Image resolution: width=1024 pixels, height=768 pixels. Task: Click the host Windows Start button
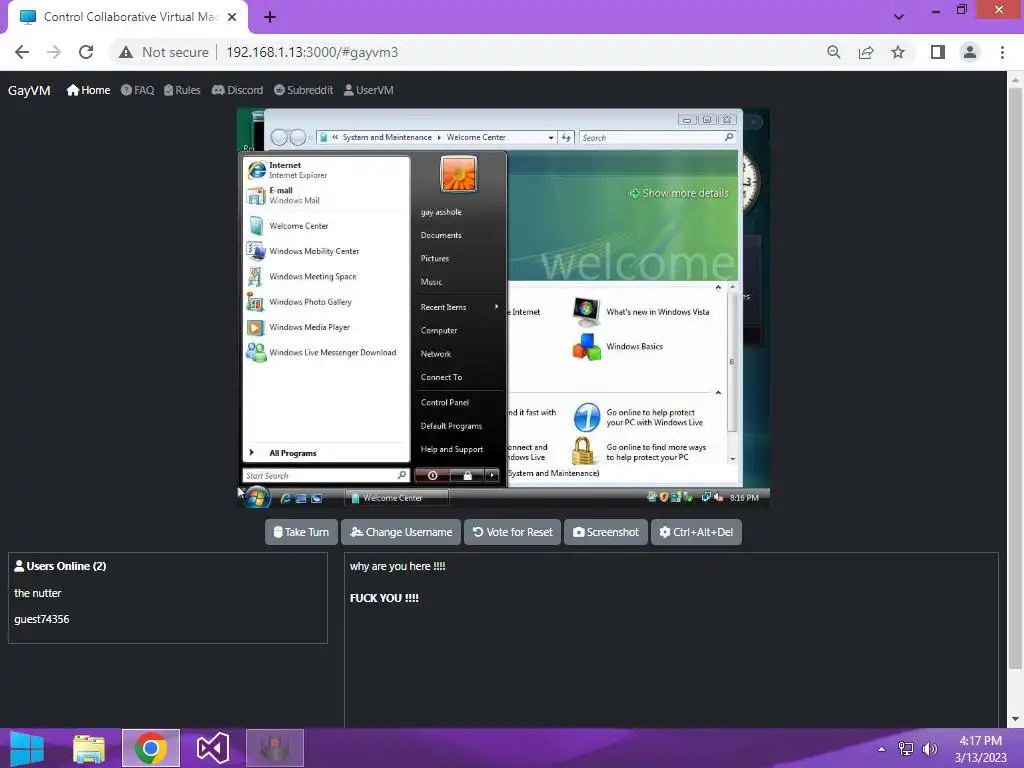point(27,748)
